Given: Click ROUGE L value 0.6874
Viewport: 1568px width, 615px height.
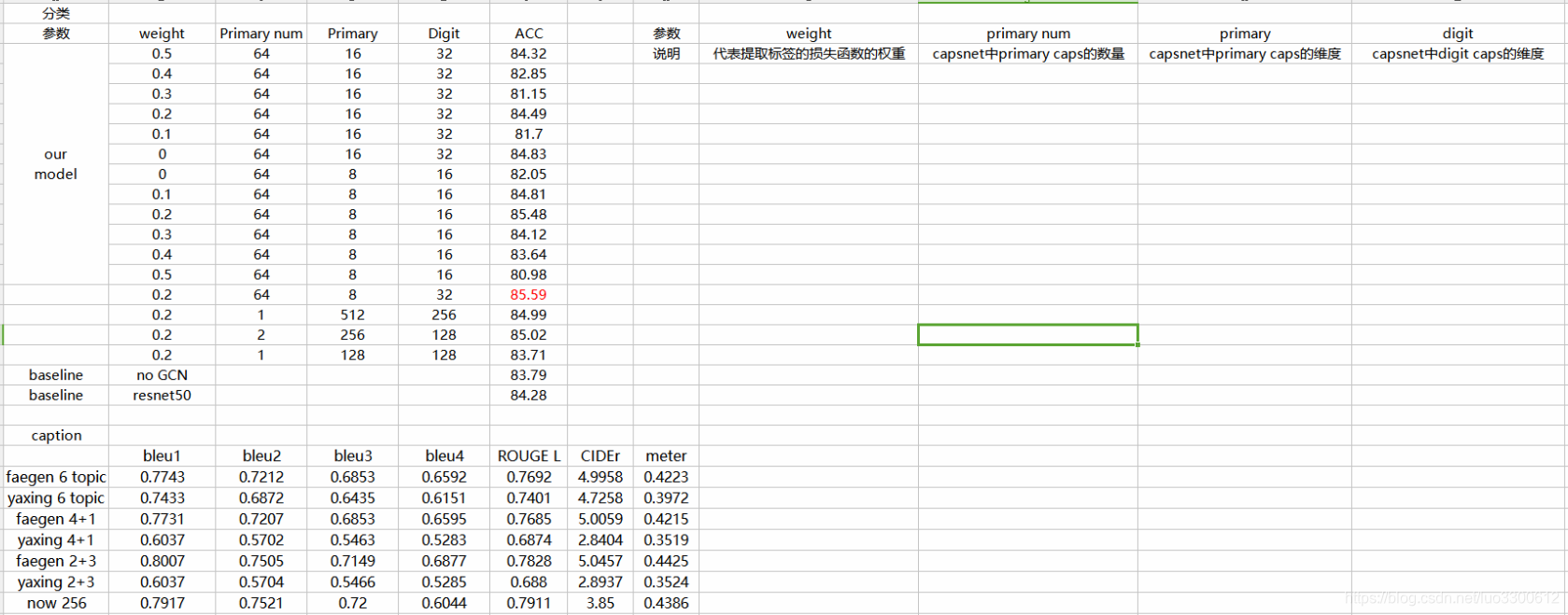Looking at the screenshot, I should [x=529, y=540].
